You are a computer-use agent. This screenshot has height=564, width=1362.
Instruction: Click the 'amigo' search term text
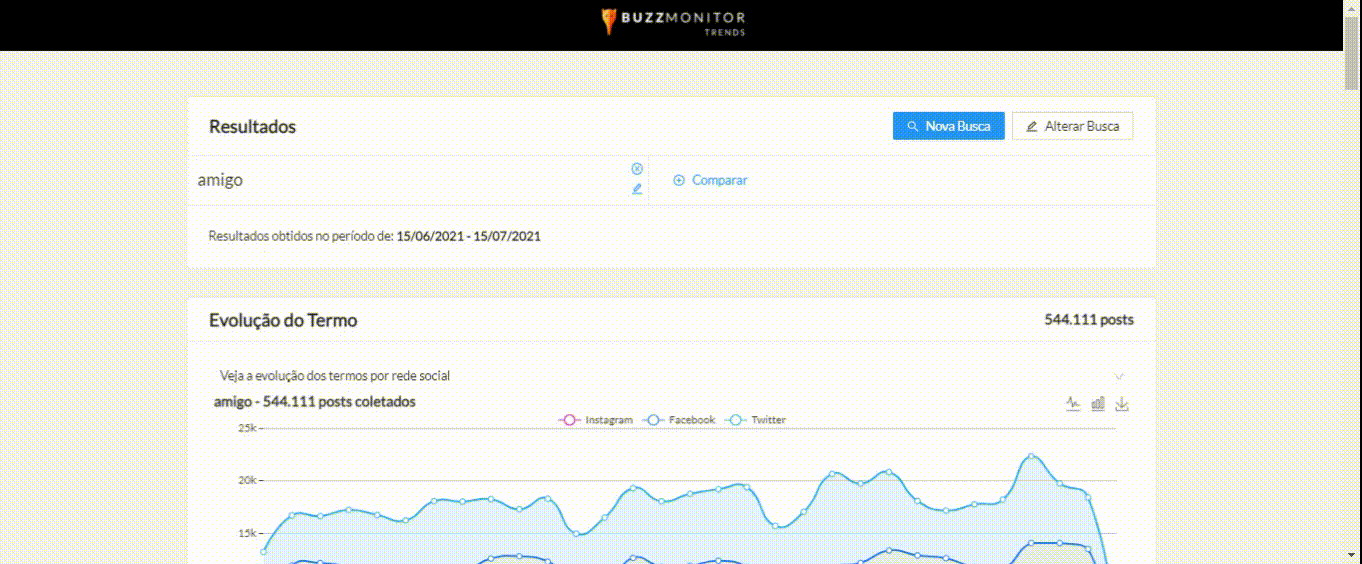pos(221,181)
